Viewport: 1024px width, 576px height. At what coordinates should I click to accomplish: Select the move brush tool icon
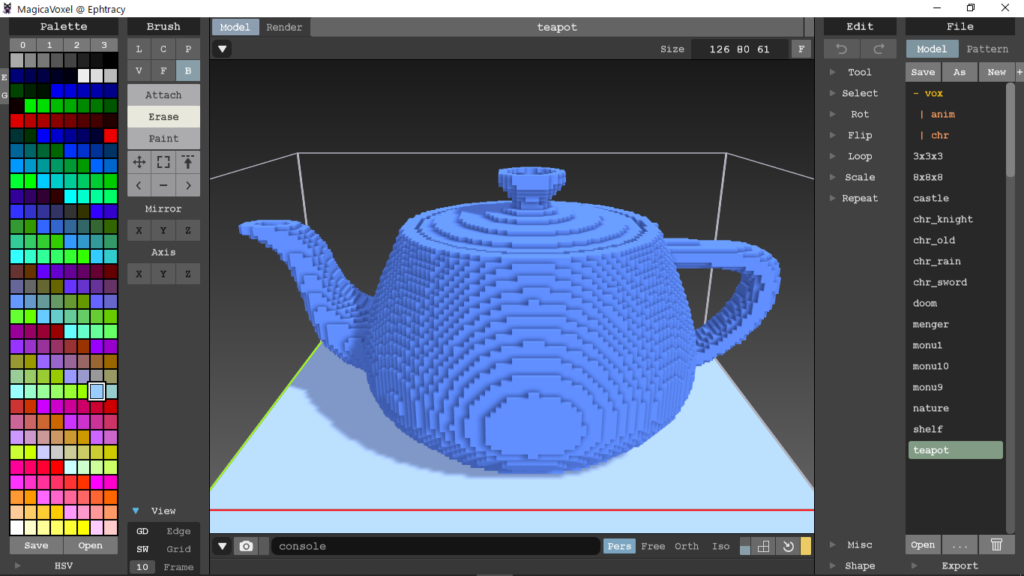139,162
